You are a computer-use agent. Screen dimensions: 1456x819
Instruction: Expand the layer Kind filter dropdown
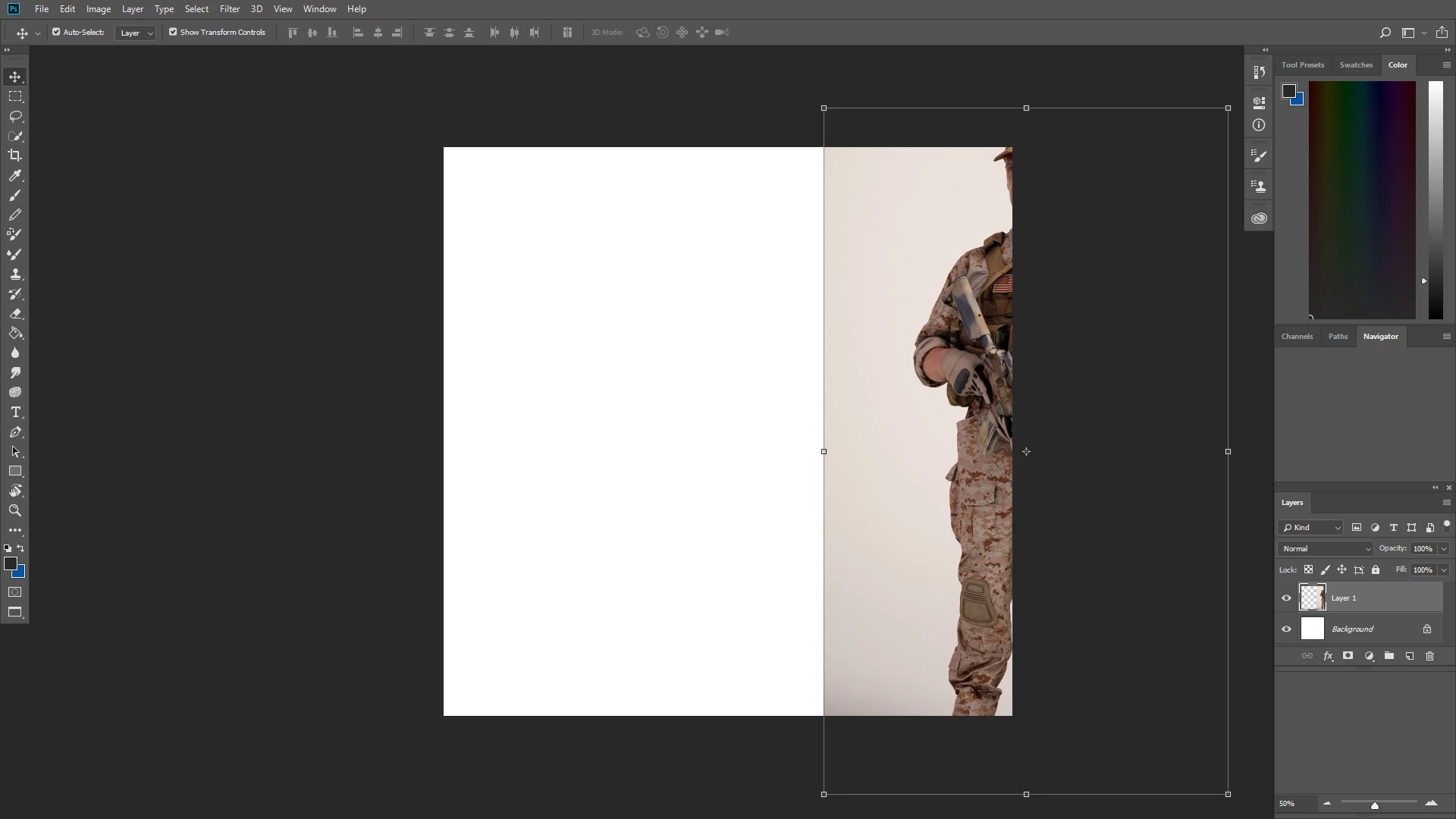(1311, 527)
